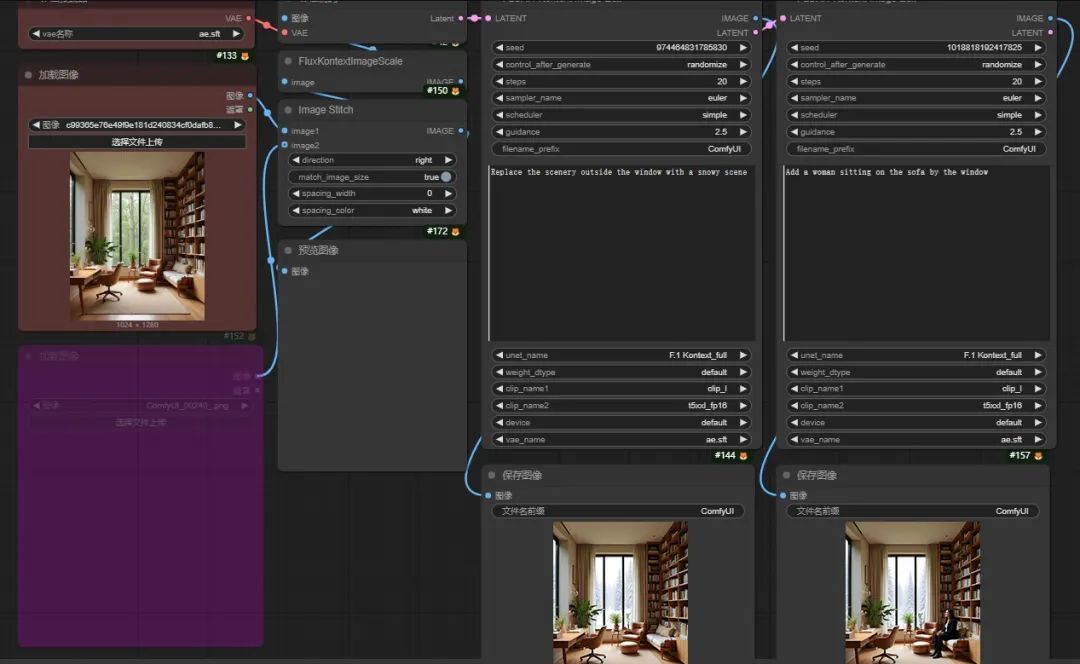Click the prompt box reading 'Add a woman sitting'
Viewport: 1080px width, 664px height.
coord(915,253)
